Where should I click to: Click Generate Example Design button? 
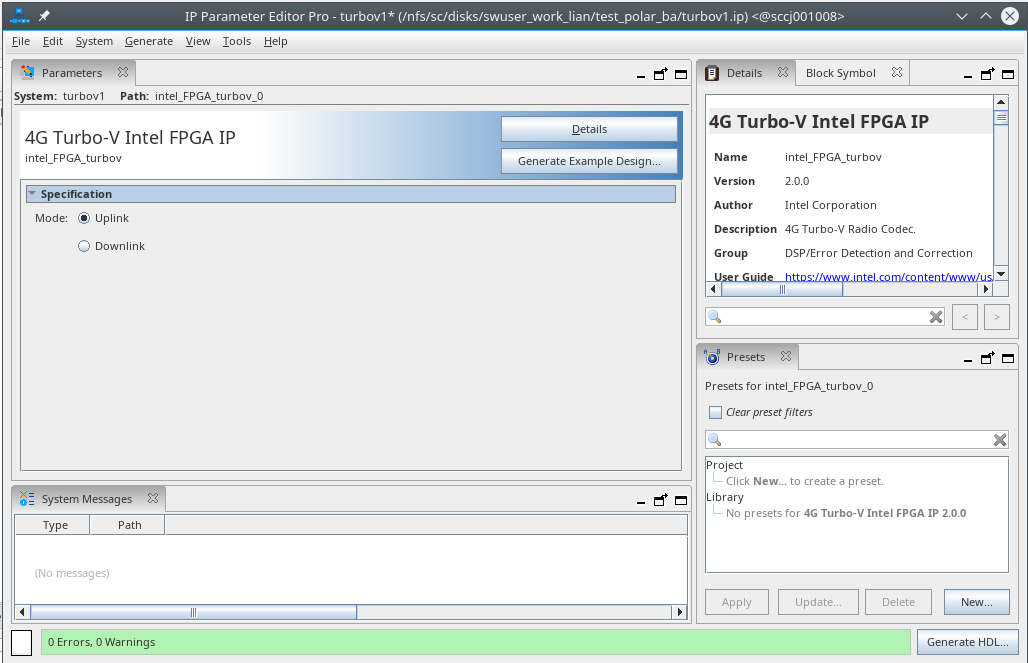pos(589,161)
